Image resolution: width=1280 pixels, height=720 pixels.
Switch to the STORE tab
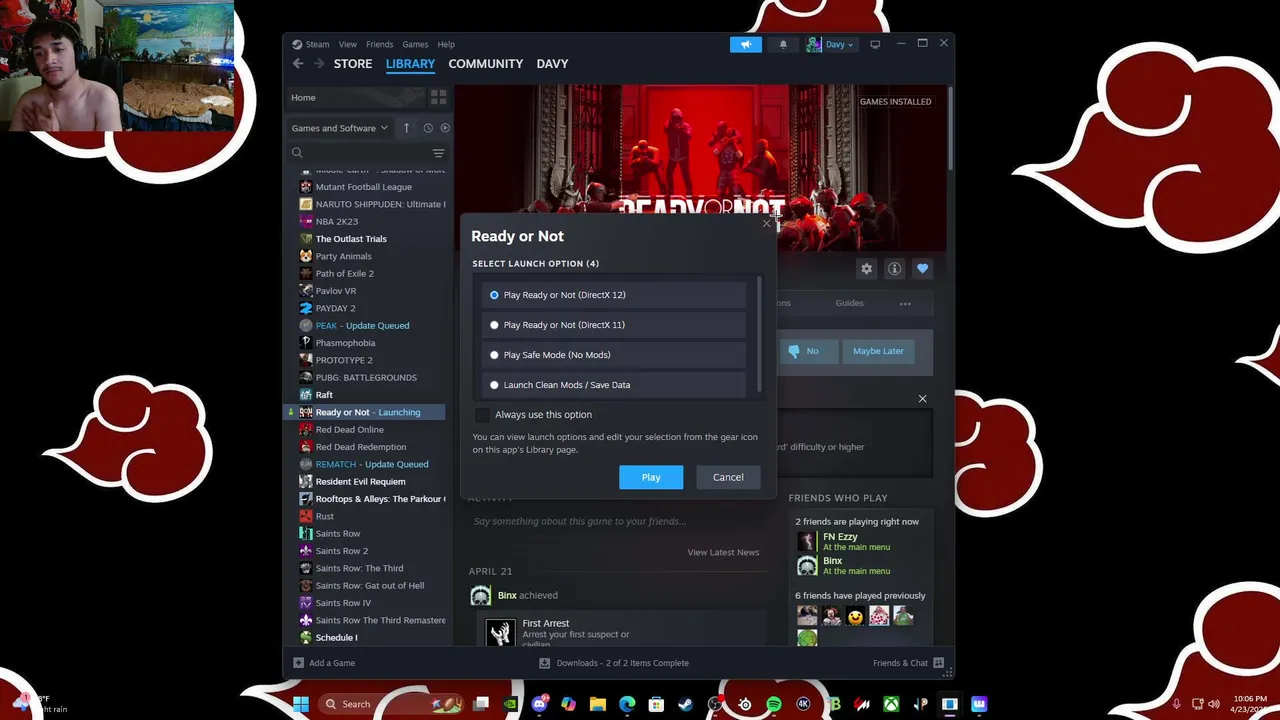click(x=353, y=64)
